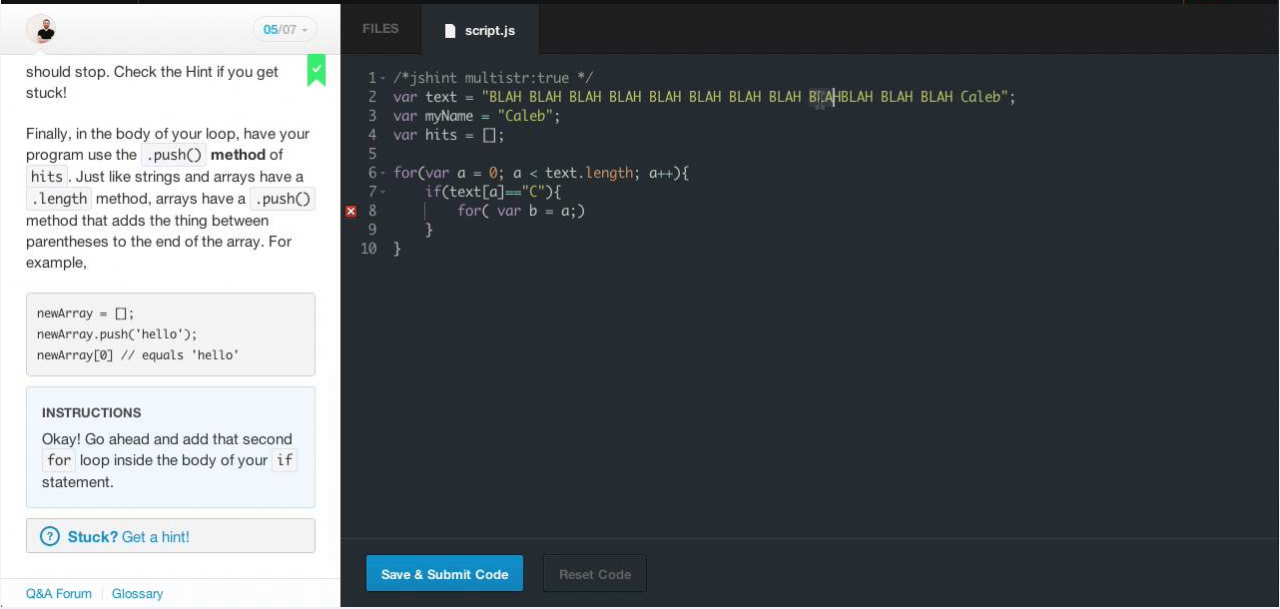Open the 05/07 exercise progress dropdown
Screen dimensions: 1280x609
(284, 28)
